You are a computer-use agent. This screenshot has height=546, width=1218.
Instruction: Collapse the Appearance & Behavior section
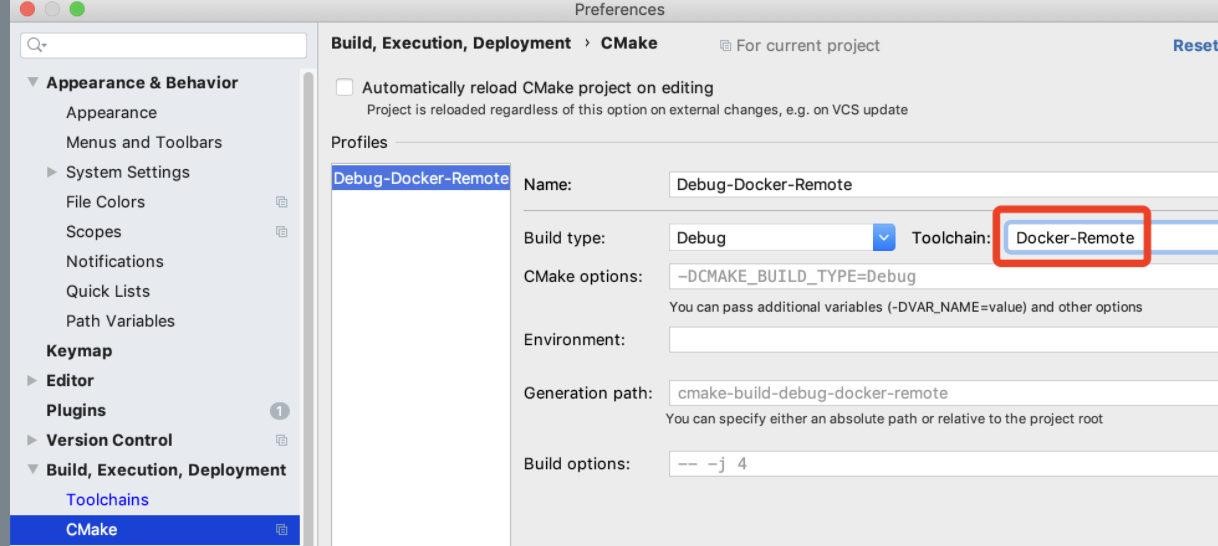click(33, 83)
